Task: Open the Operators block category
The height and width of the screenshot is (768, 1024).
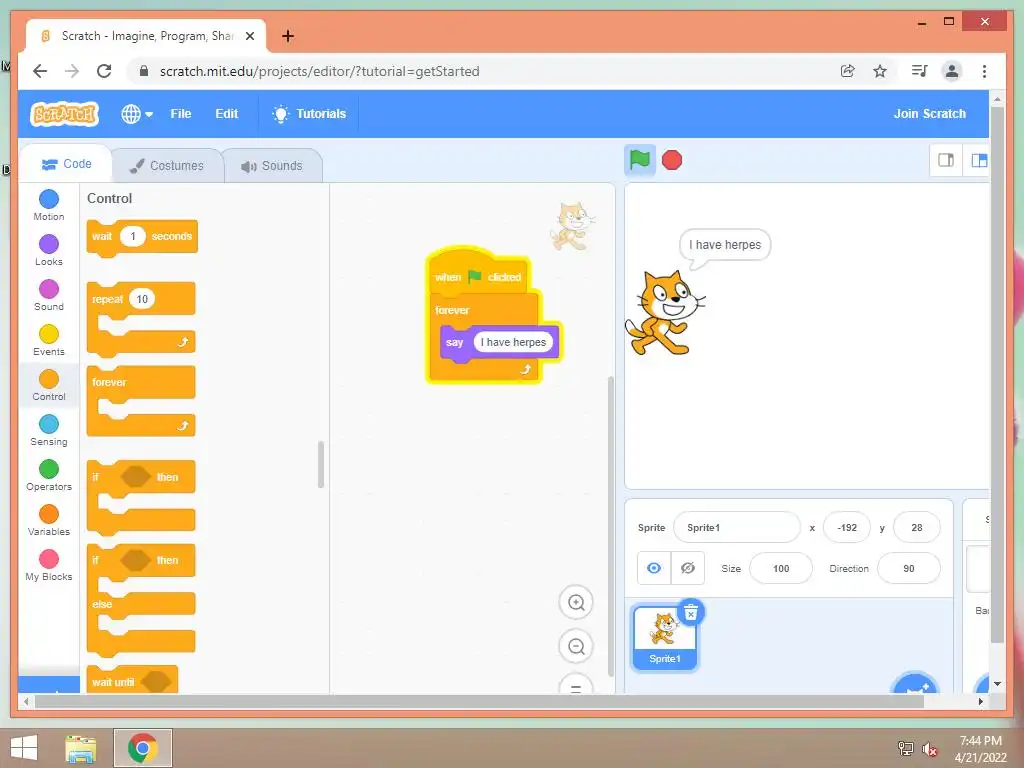Action: coord(49,475)
